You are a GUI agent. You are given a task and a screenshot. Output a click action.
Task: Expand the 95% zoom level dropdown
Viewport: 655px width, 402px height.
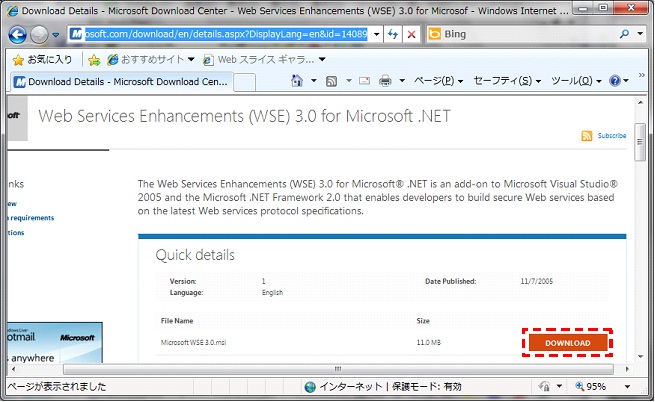[625, 386]
